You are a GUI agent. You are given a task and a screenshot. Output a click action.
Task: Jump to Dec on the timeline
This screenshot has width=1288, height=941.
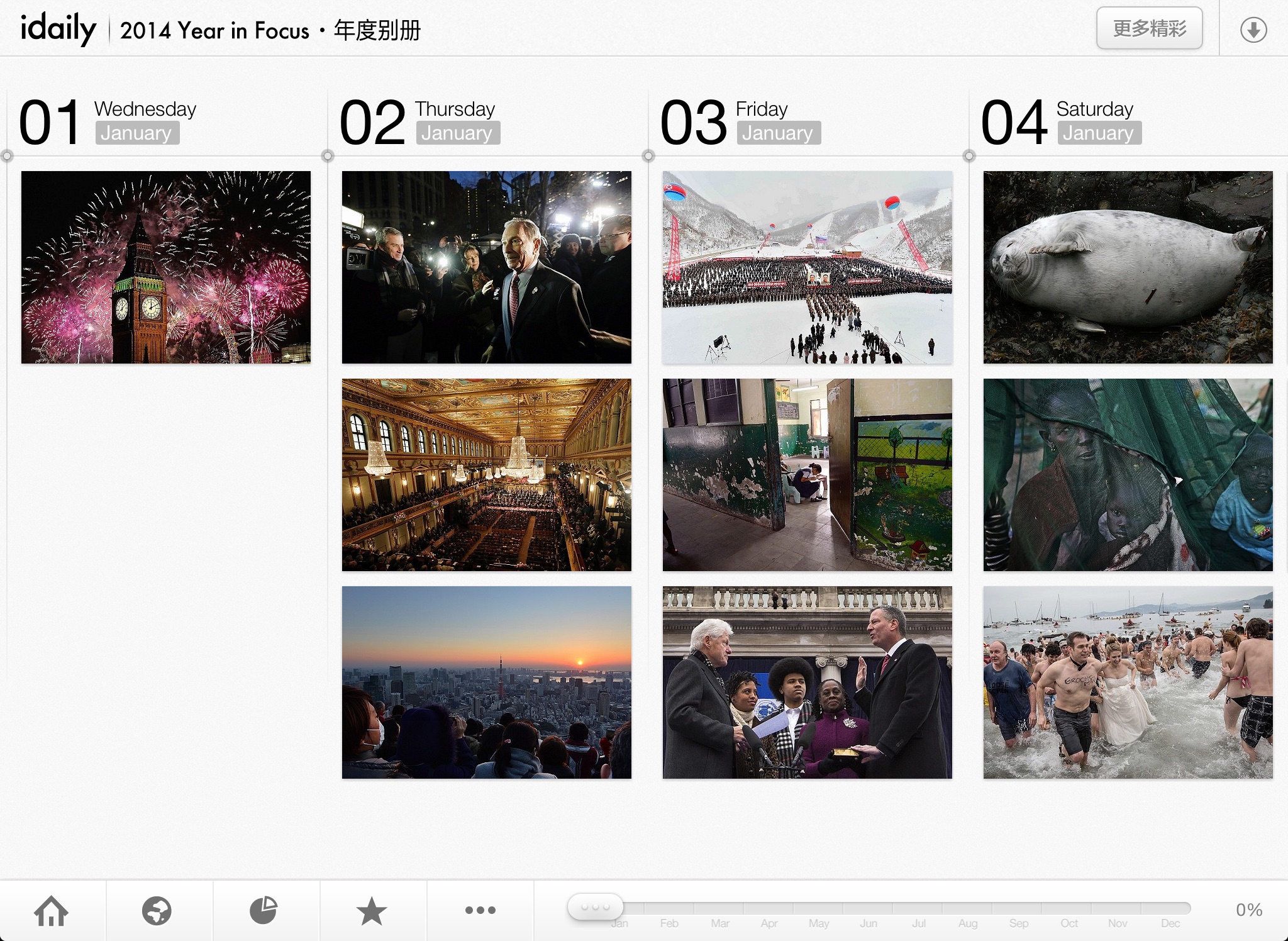coord(1170,923)
